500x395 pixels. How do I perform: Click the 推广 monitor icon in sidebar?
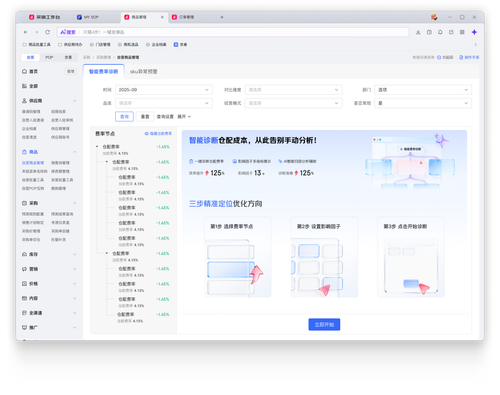tap(24, 328)
